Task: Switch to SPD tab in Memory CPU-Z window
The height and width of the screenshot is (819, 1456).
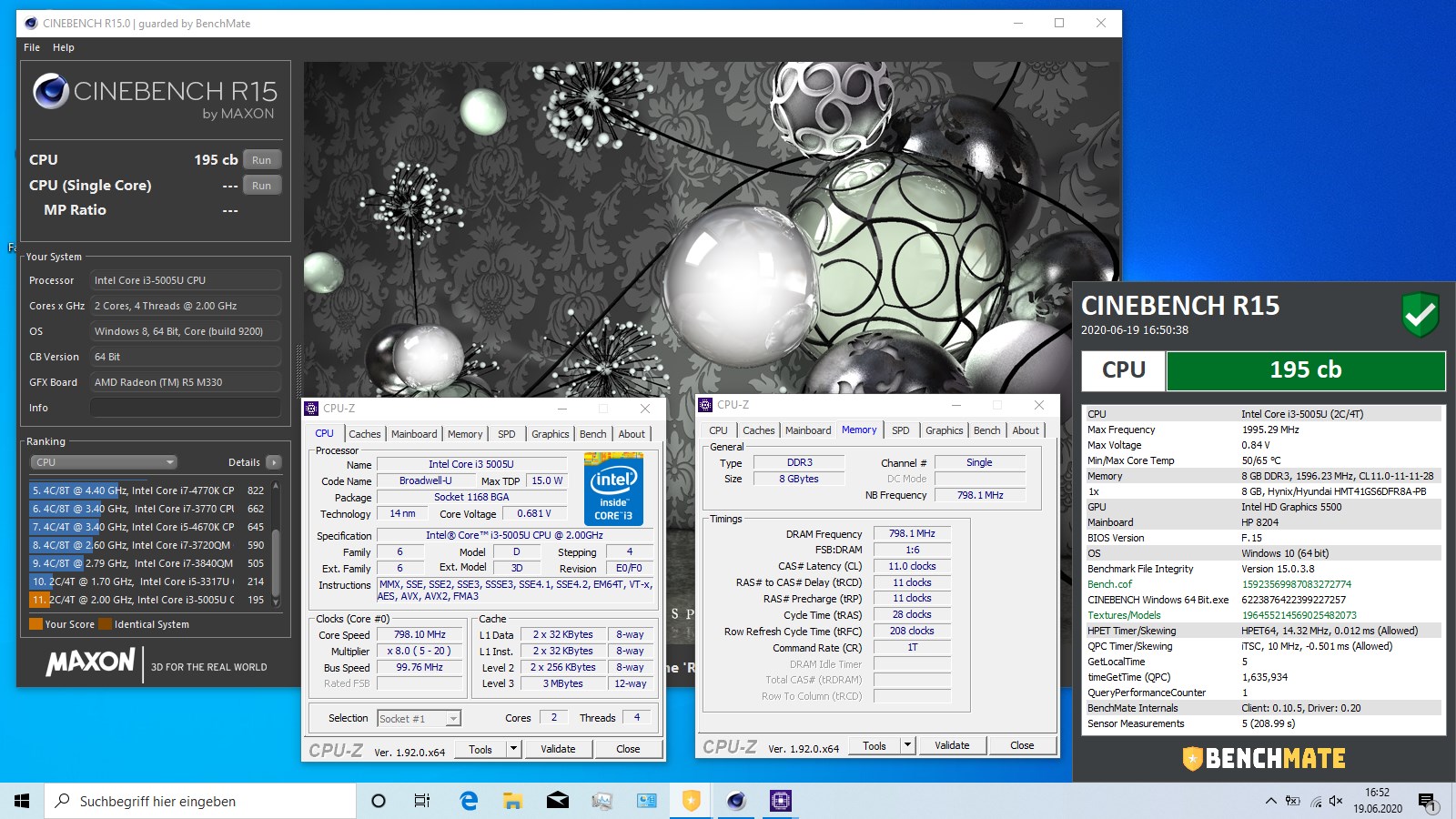Action: click(901, 430)
